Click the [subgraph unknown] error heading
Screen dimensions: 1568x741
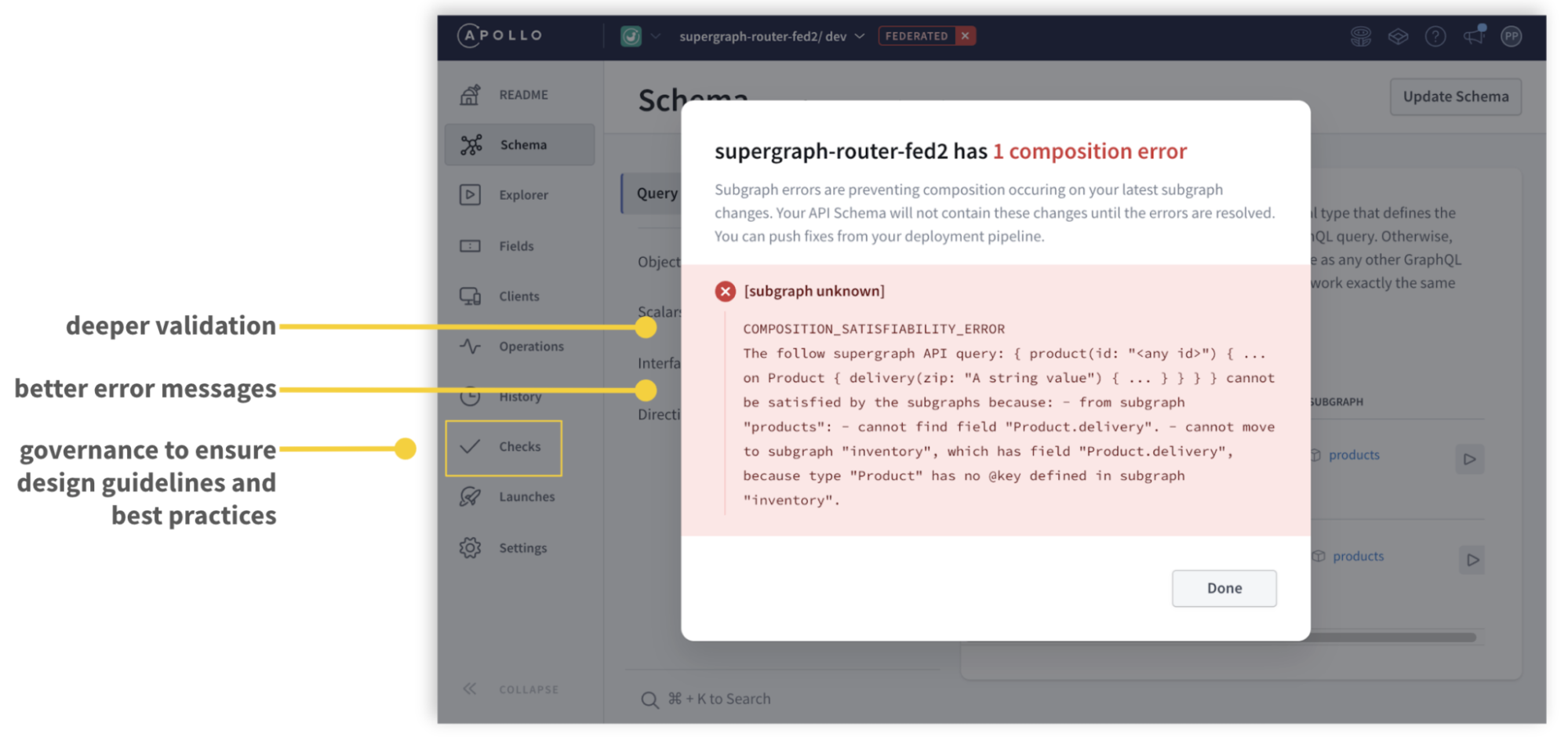pos(814,291)
